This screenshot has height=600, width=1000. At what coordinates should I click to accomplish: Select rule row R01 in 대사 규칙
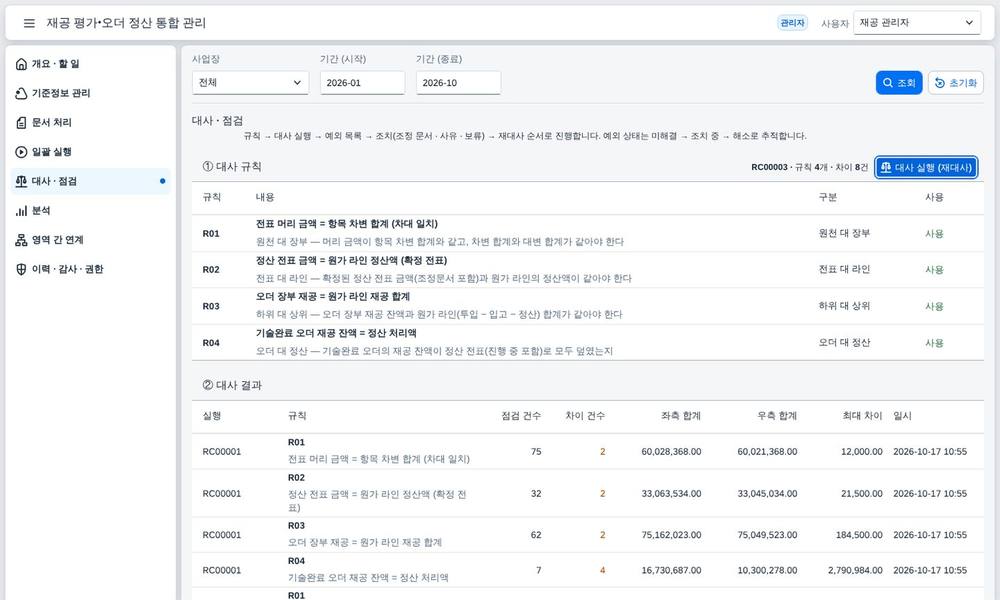[x=587, y=233]
